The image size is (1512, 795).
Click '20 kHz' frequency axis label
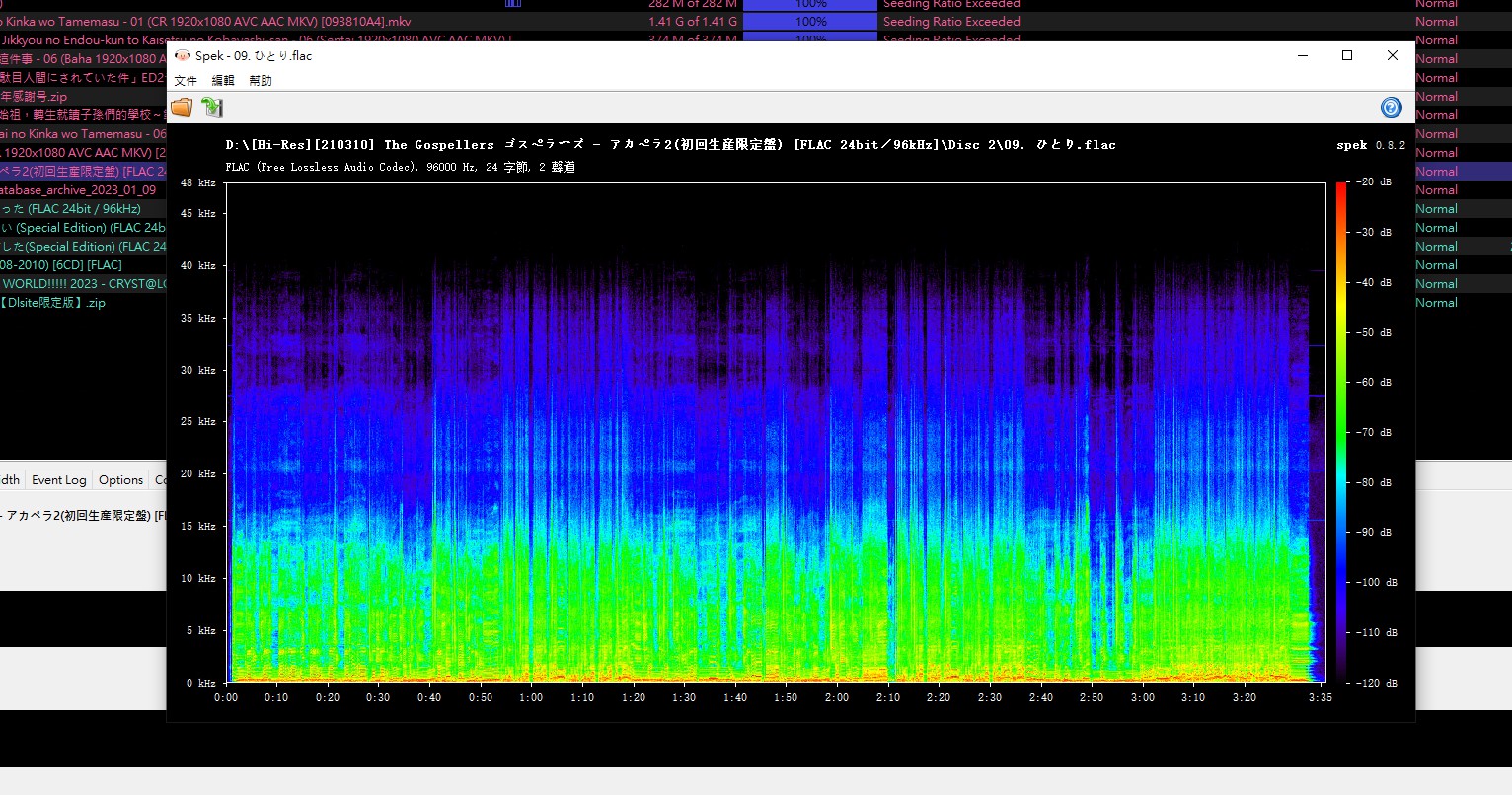tap(198, 474)
